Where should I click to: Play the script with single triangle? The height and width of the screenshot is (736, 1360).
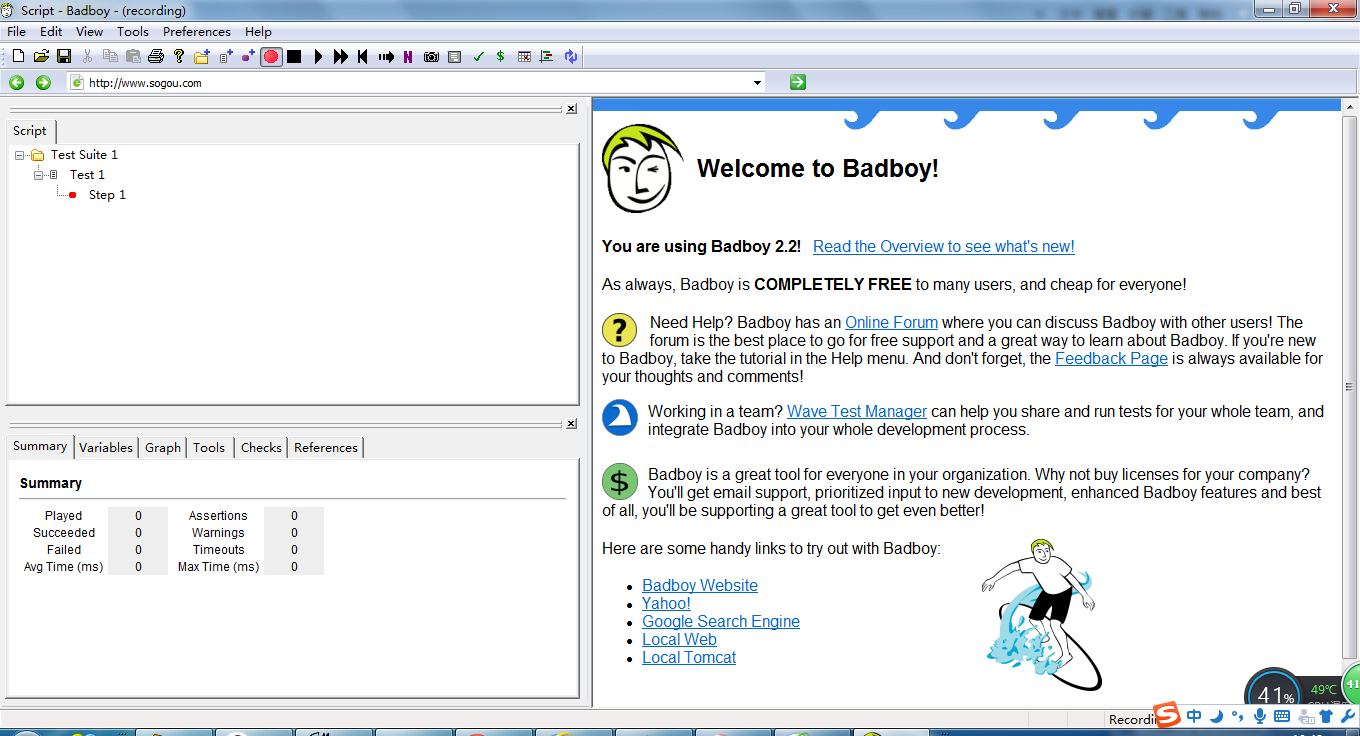click(318, 57)
